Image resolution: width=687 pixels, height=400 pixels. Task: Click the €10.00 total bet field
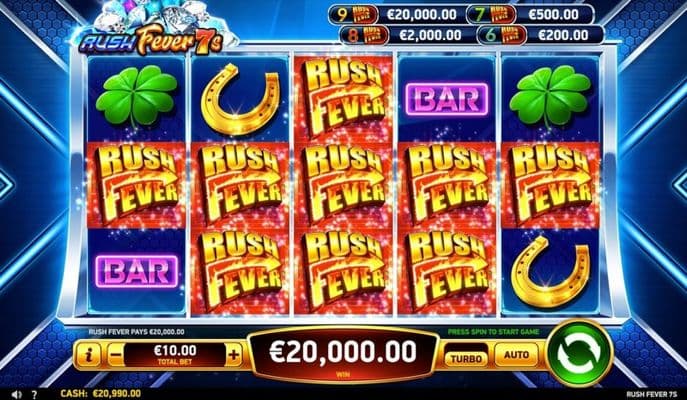[175, 355]
